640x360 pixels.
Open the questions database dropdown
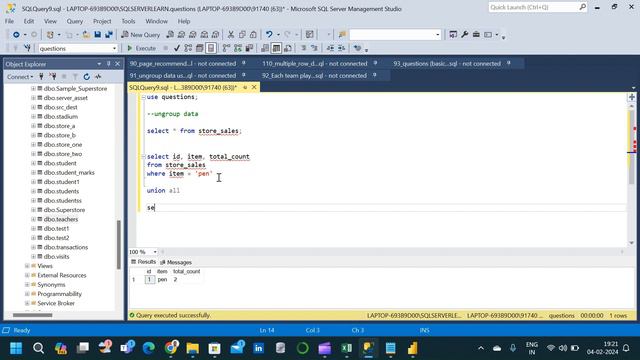[114, 48]
